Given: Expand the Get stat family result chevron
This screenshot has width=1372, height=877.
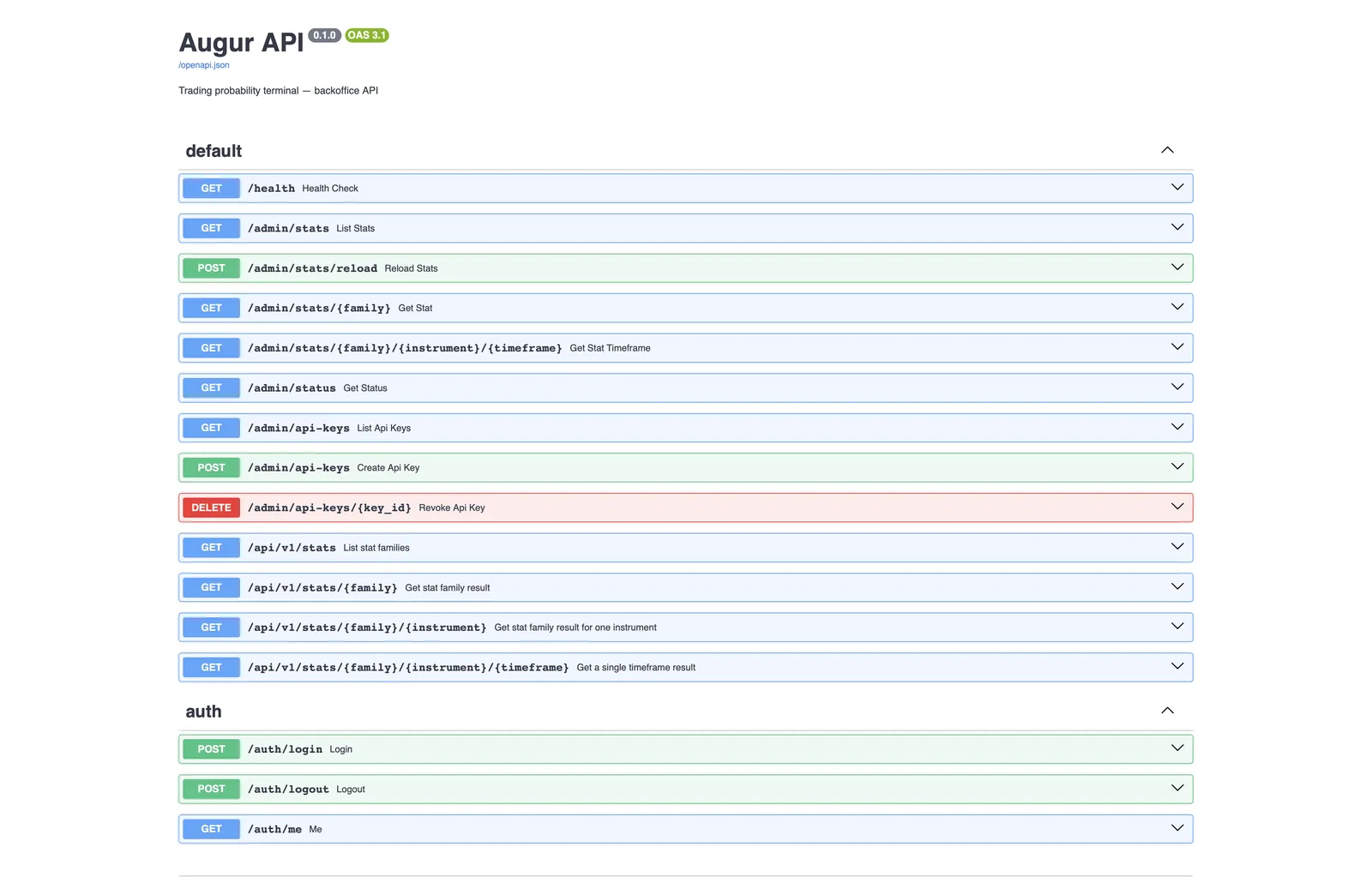Looking at the screenshot, I should (1177, 586).
